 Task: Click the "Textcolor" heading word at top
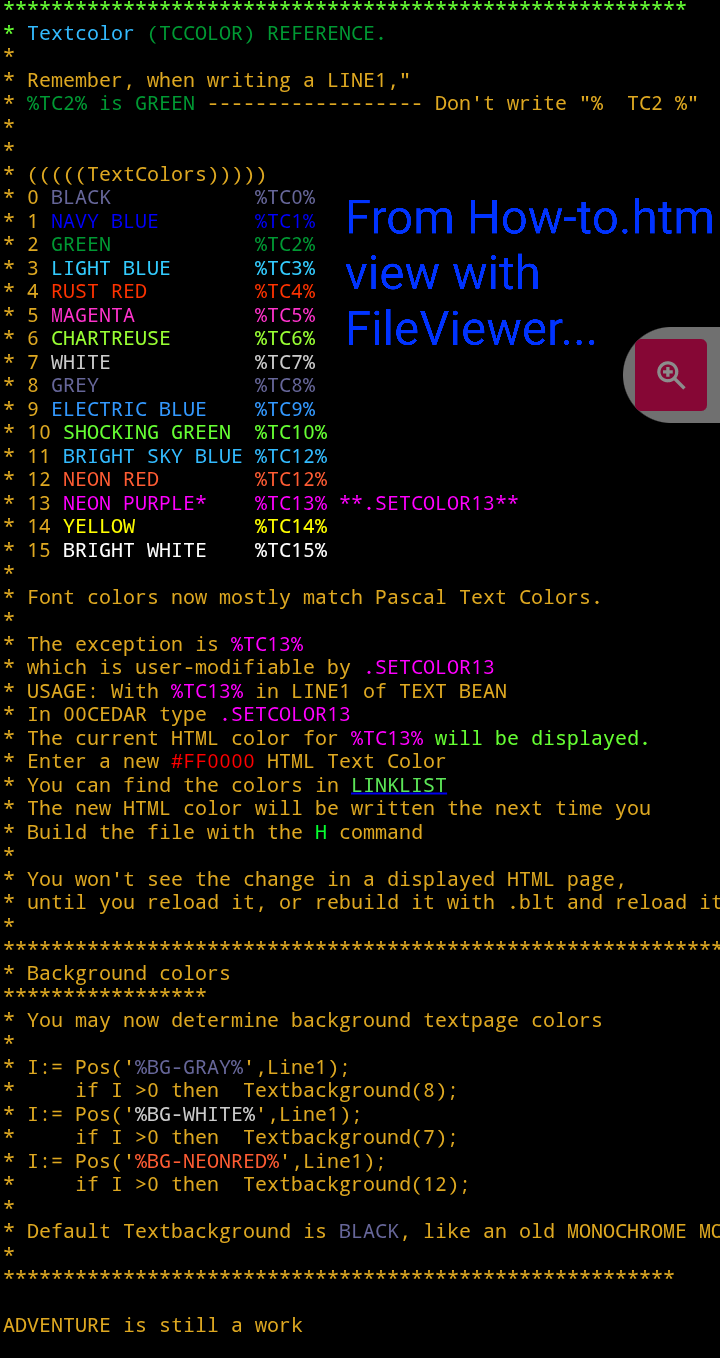click(x=80, y=33)
